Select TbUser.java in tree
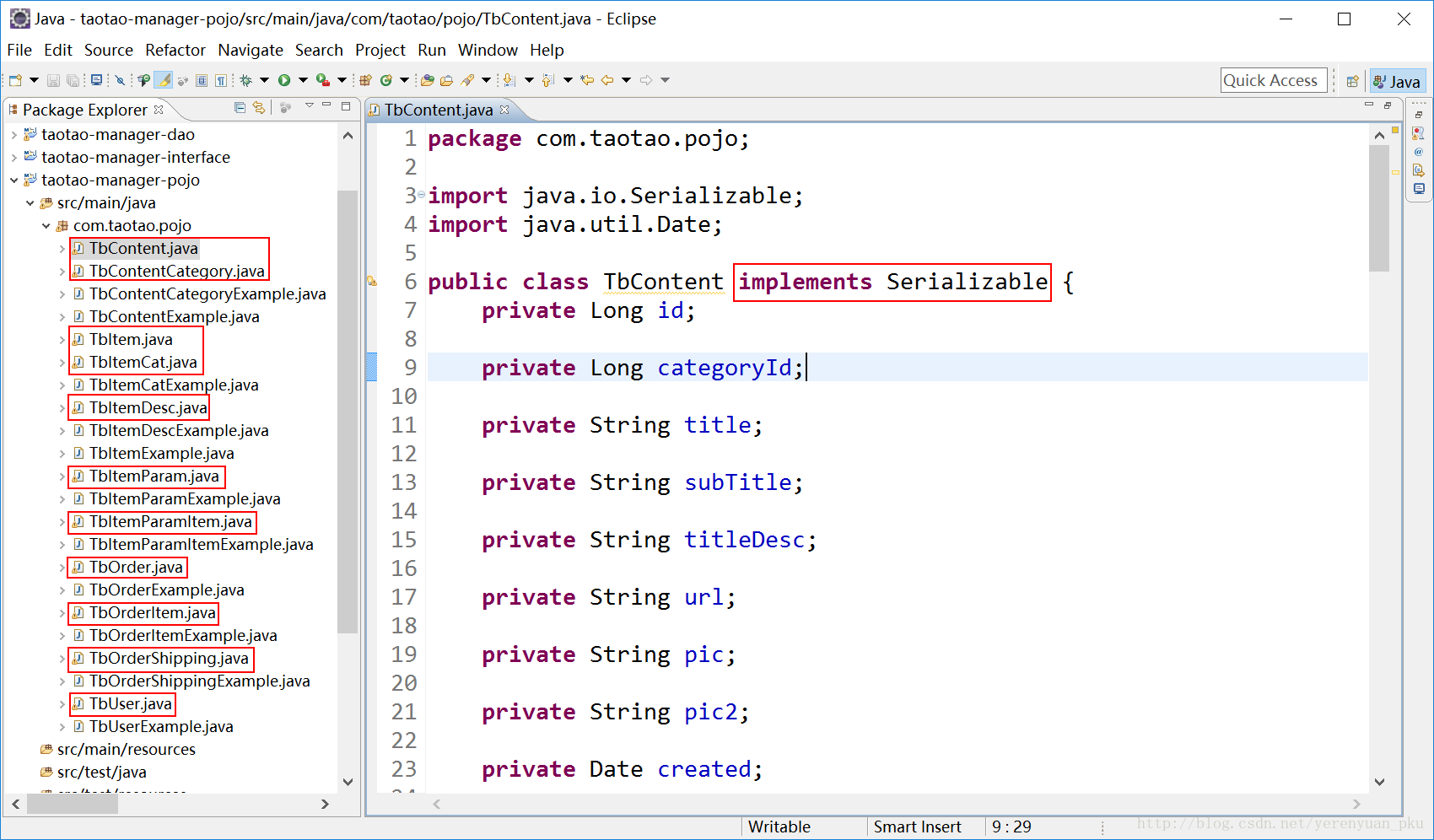The width and height of the screenshot is (1434, 840). pyautogui.click(x=130, y=703)
